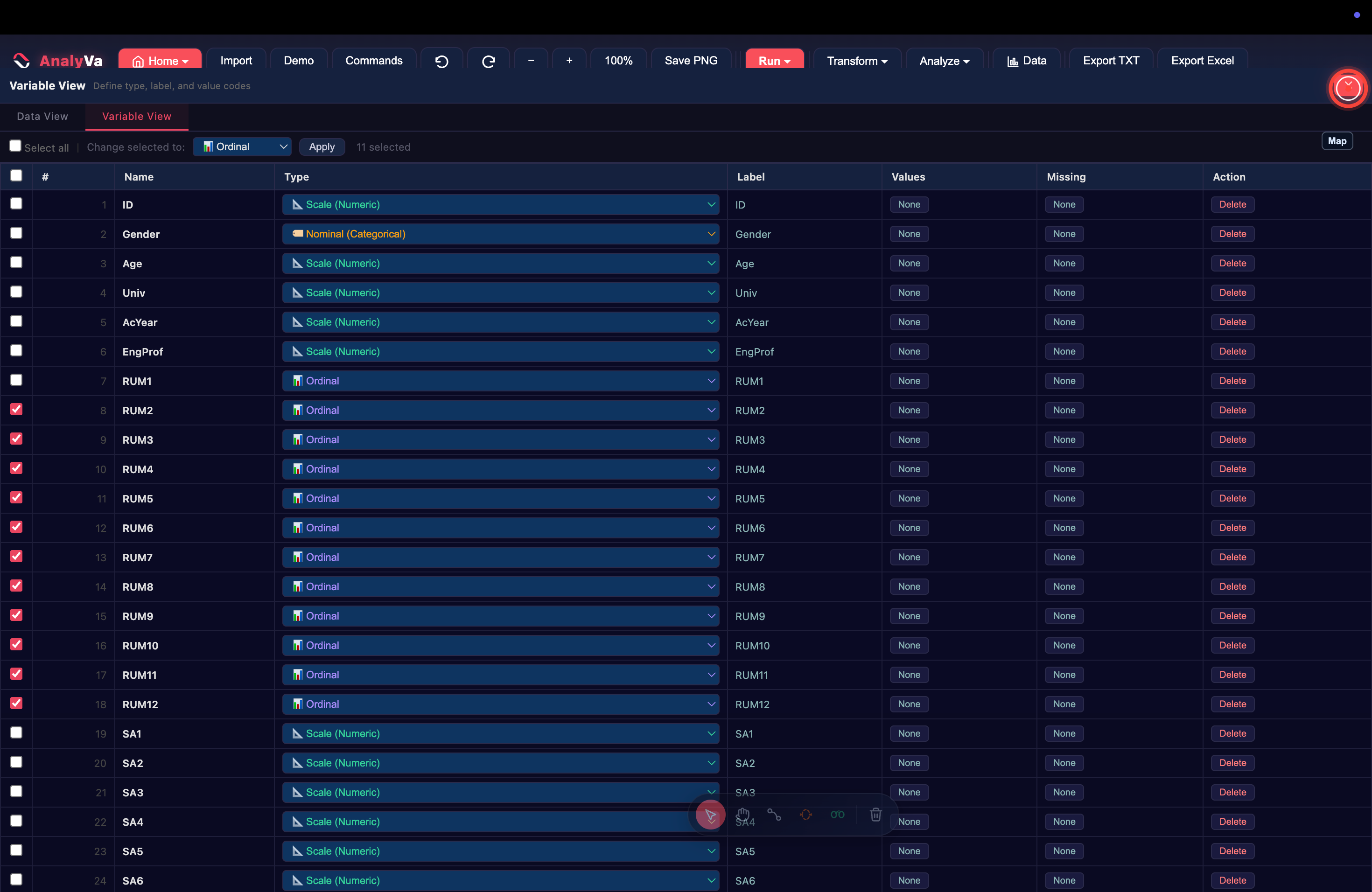The height and width of the screenshot is (892, 1372).
Task: Zoom out with the minus button
Action: (531, 61)
